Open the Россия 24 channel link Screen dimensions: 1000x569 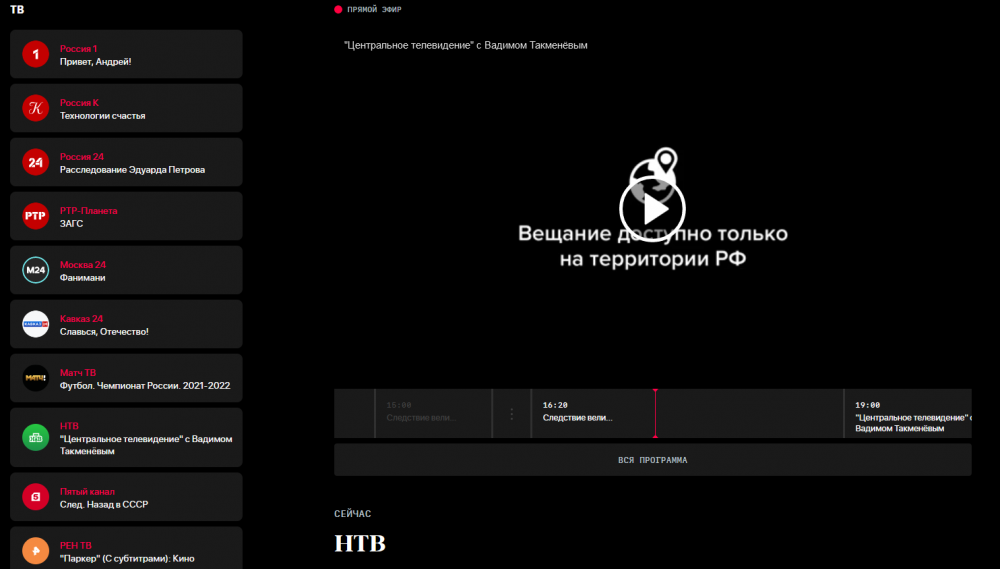82,157
